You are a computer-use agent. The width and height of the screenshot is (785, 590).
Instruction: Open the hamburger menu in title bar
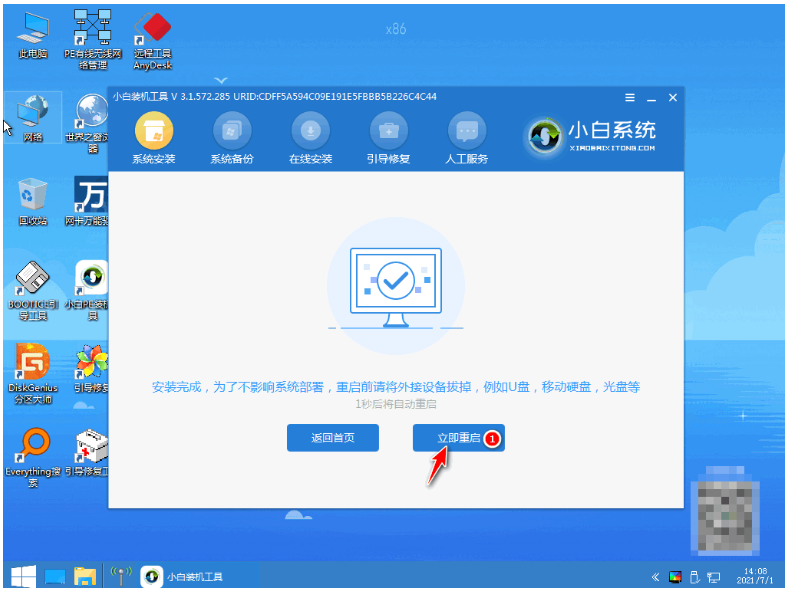630,97
